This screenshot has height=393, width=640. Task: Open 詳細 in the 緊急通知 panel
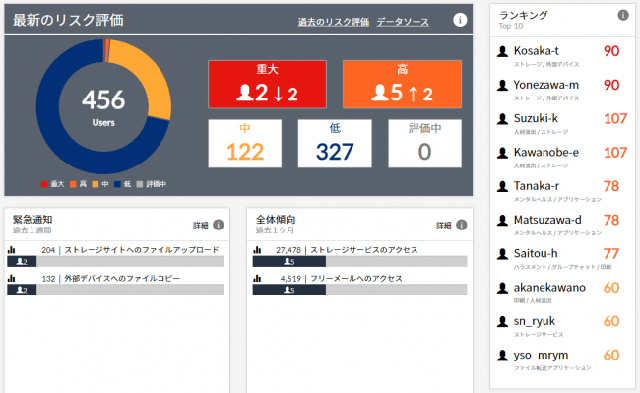(x=201, y=225)
